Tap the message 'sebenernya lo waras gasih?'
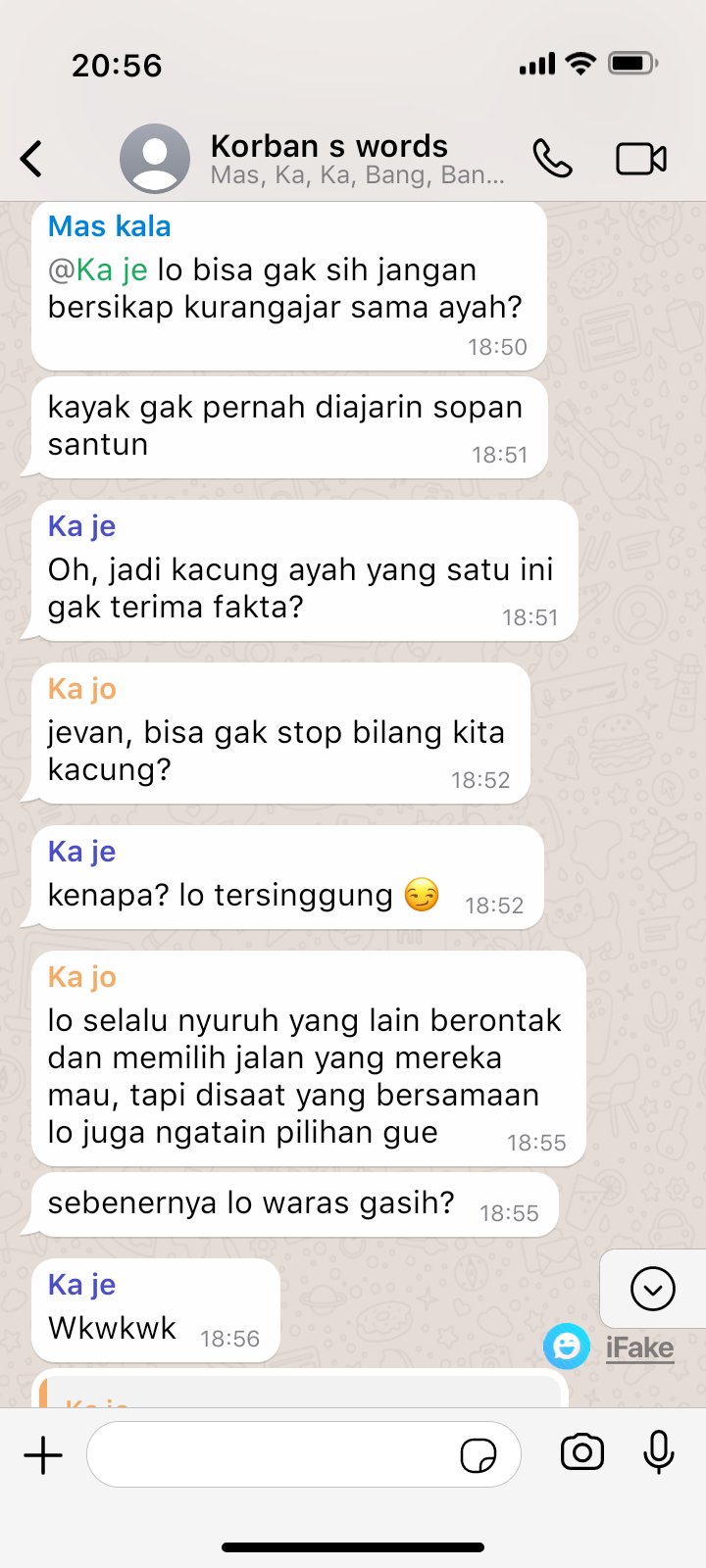706x1568 pixels. 251,1202
